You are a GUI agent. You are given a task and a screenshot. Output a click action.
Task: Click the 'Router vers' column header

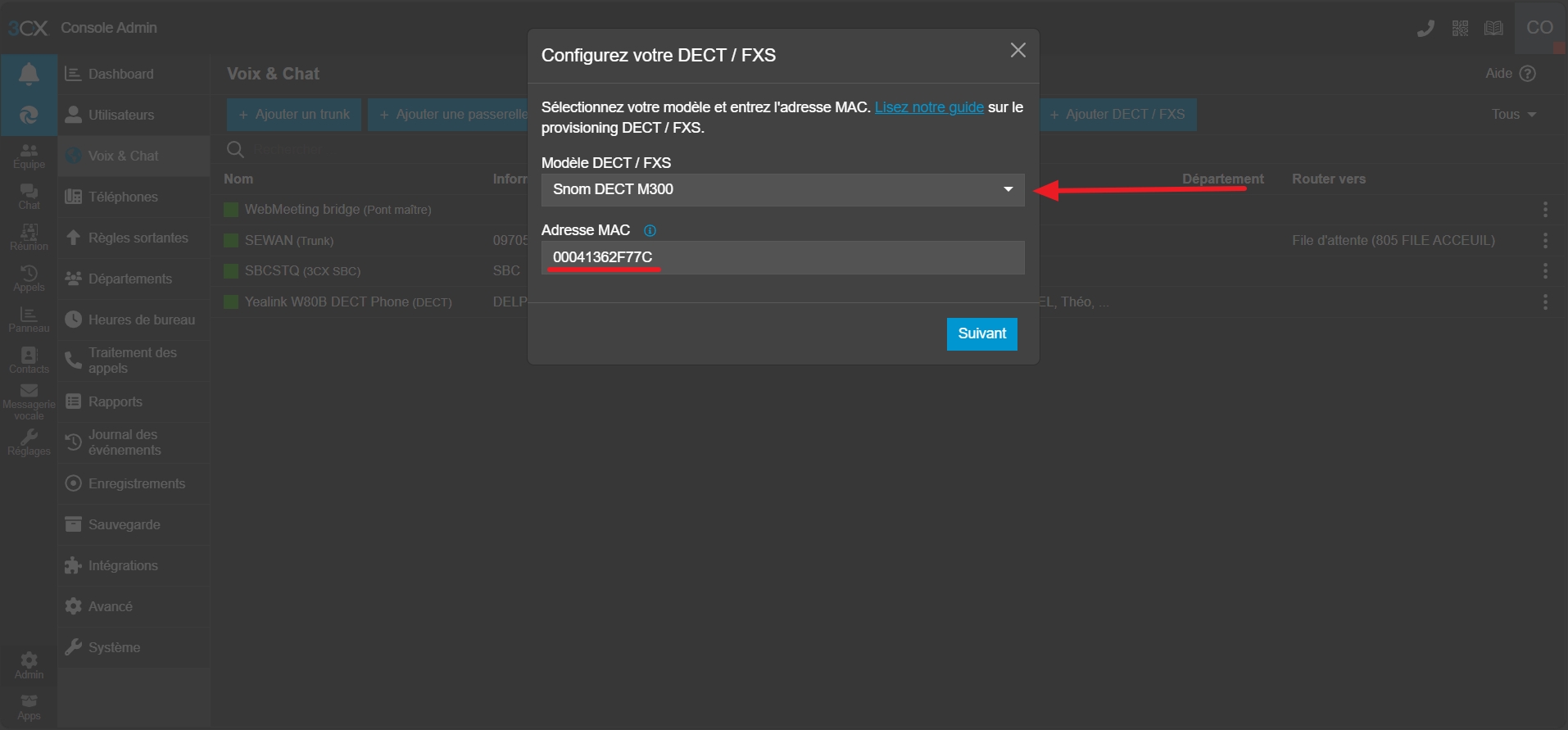pyautogui.click(x=1329, y=179)
